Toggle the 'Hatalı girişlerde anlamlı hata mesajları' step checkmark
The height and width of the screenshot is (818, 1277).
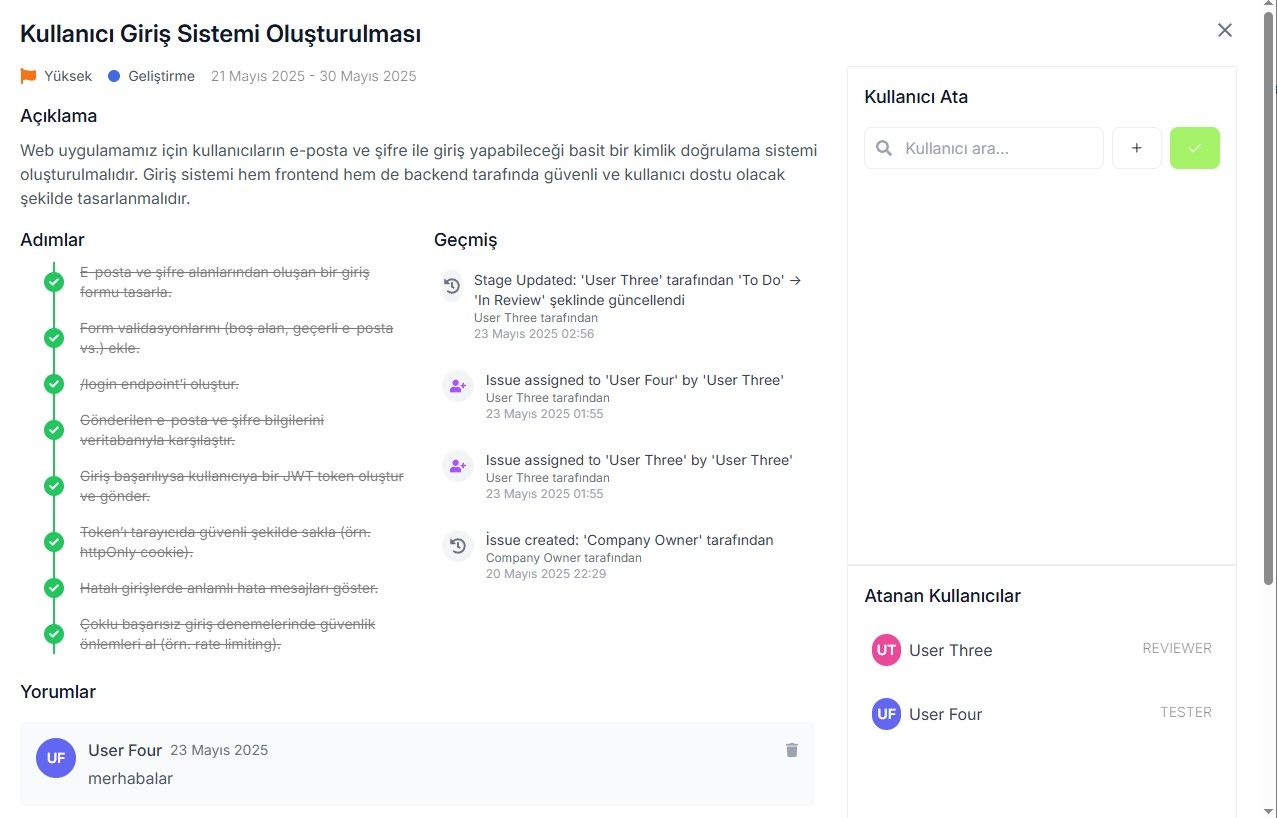coord(54,588)
